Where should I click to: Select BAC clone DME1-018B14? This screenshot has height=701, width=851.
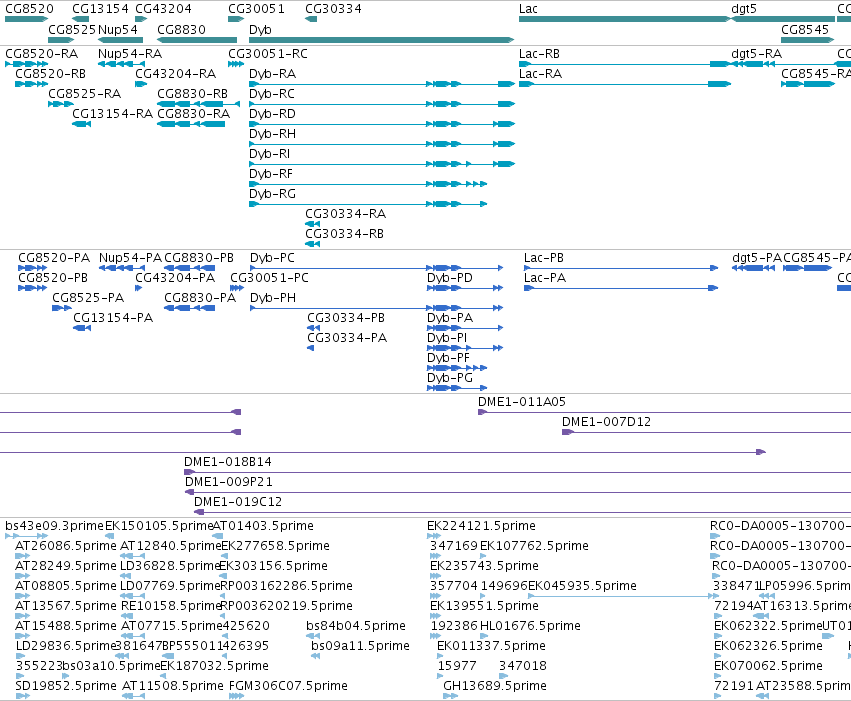click(227, 462)
